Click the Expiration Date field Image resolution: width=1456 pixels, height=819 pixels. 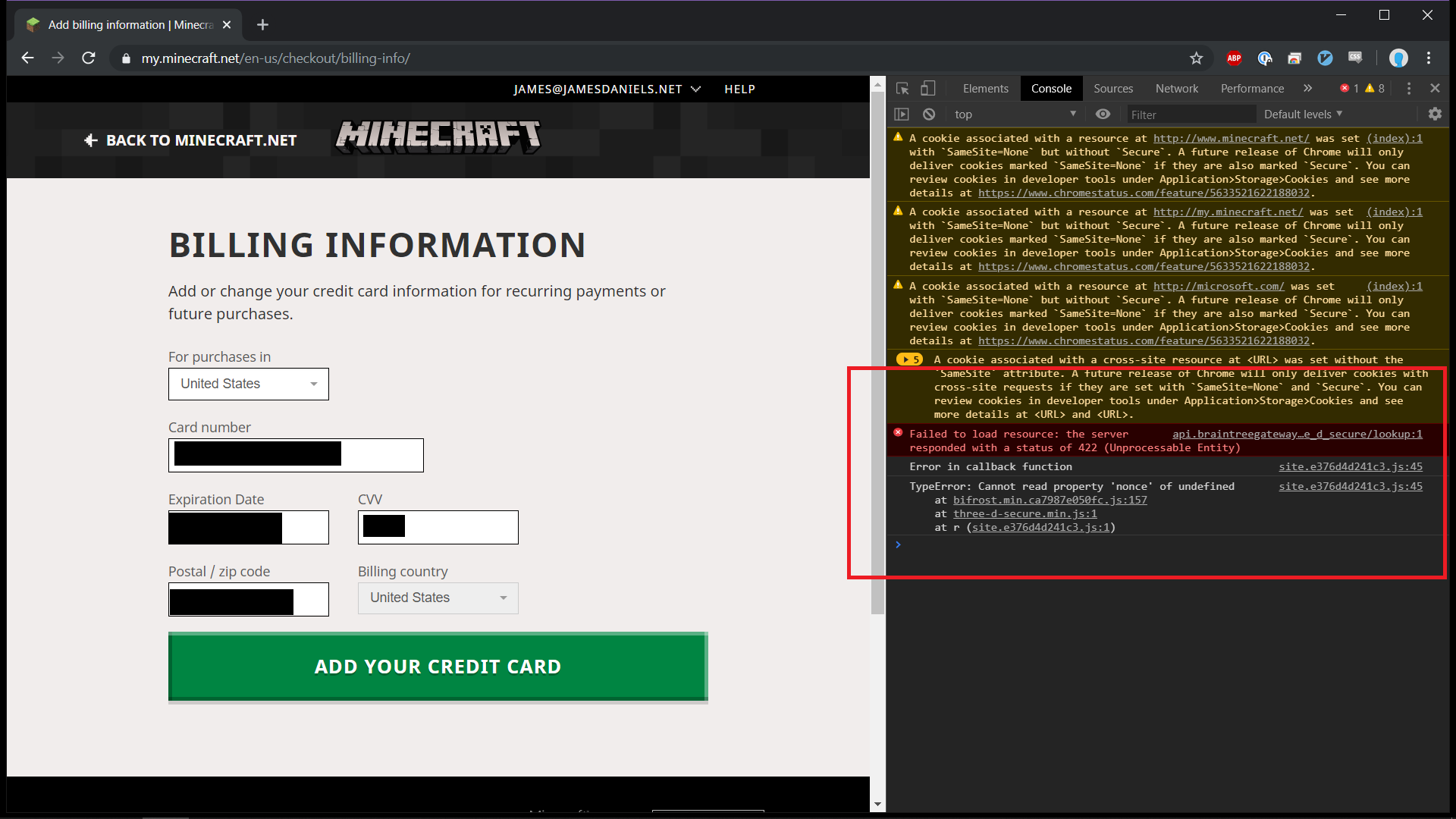(x=249, y=527)
